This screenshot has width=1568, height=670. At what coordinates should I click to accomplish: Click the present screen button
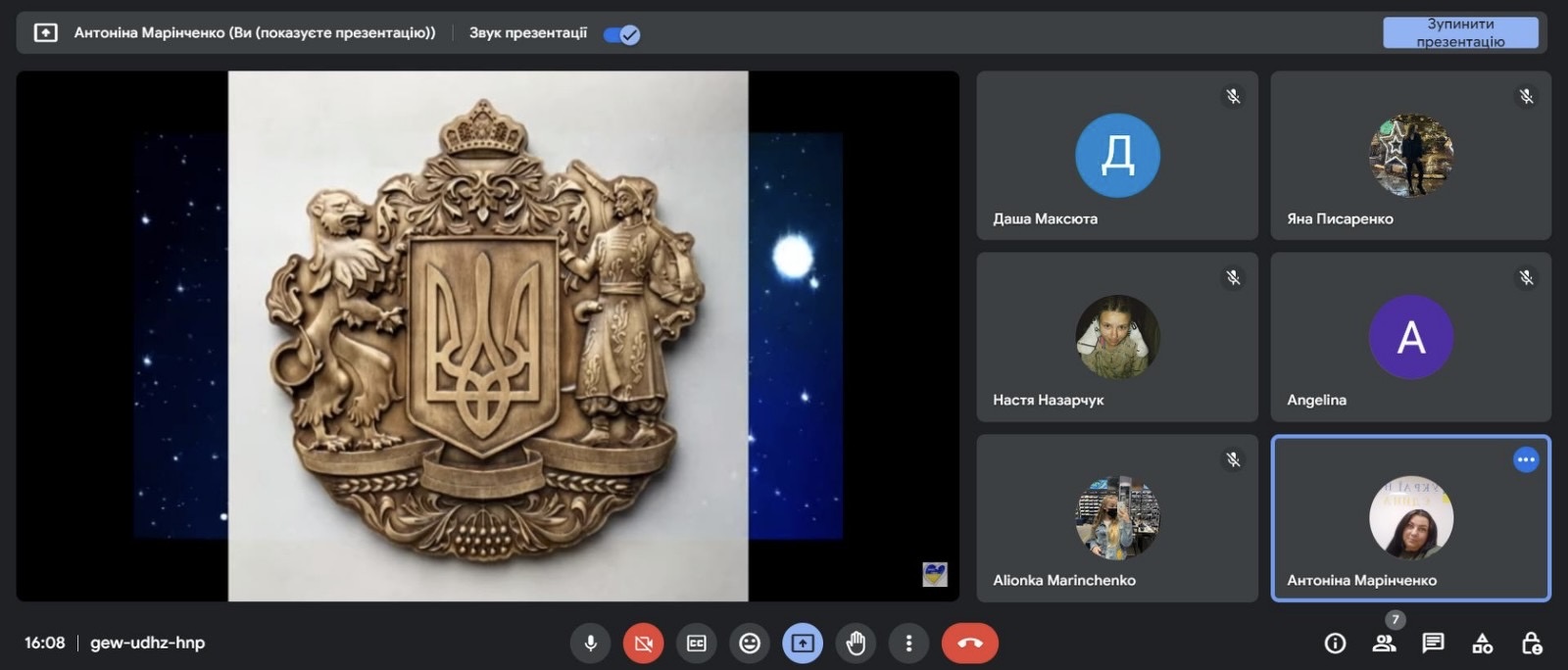[803, 644]
